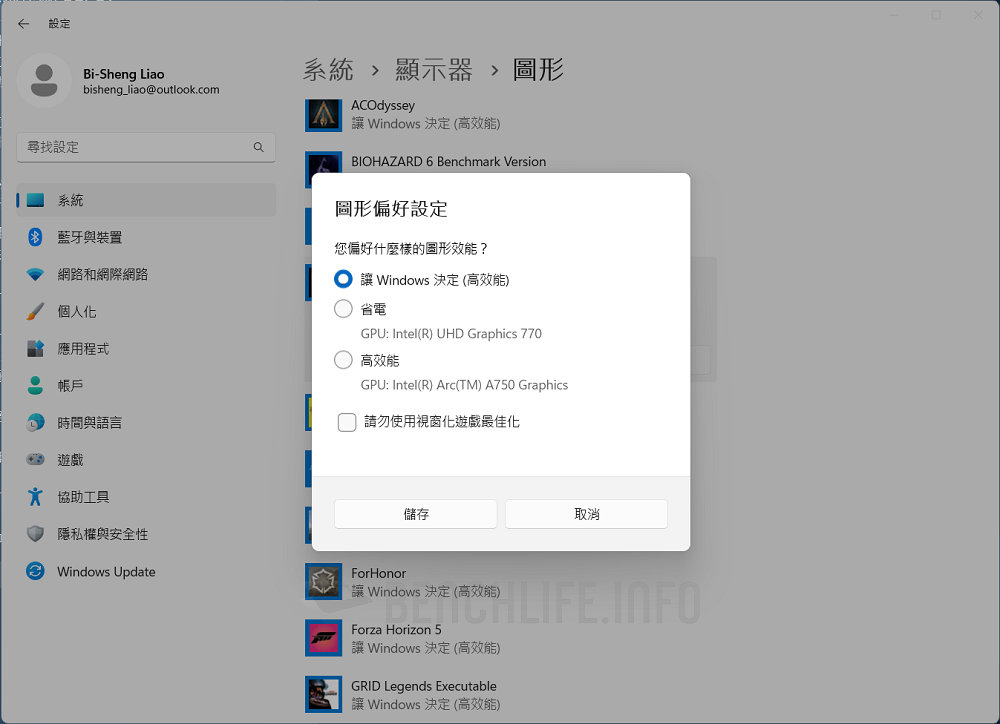Click the 帳戶 person icon
This screenshot has height=724, width=1000.
click(36, 386)
